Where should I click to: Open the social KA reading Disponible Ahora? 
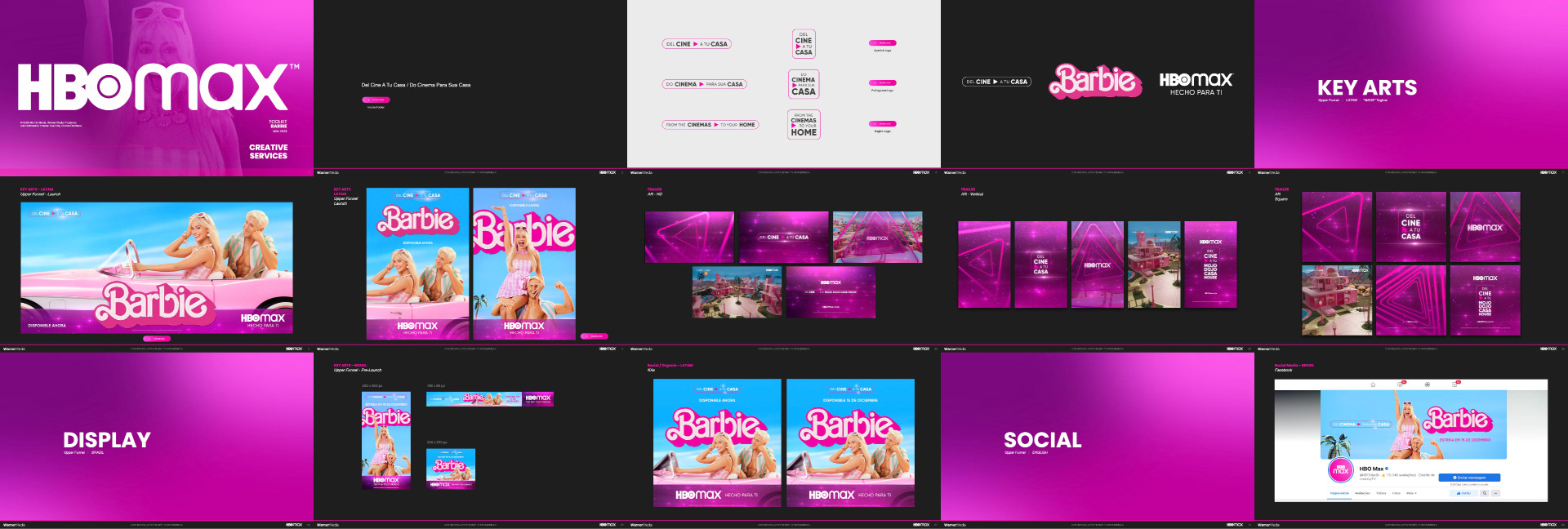(717, 443)
